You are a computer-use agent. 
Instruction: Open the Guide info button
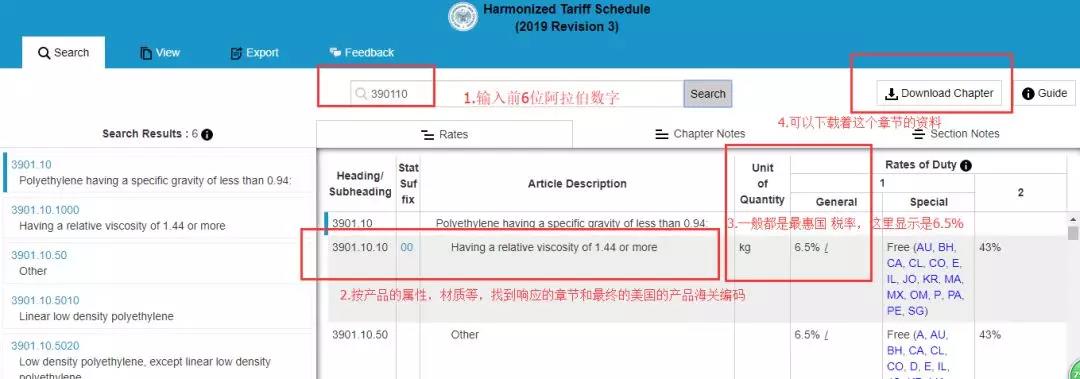pos(1044,93)
